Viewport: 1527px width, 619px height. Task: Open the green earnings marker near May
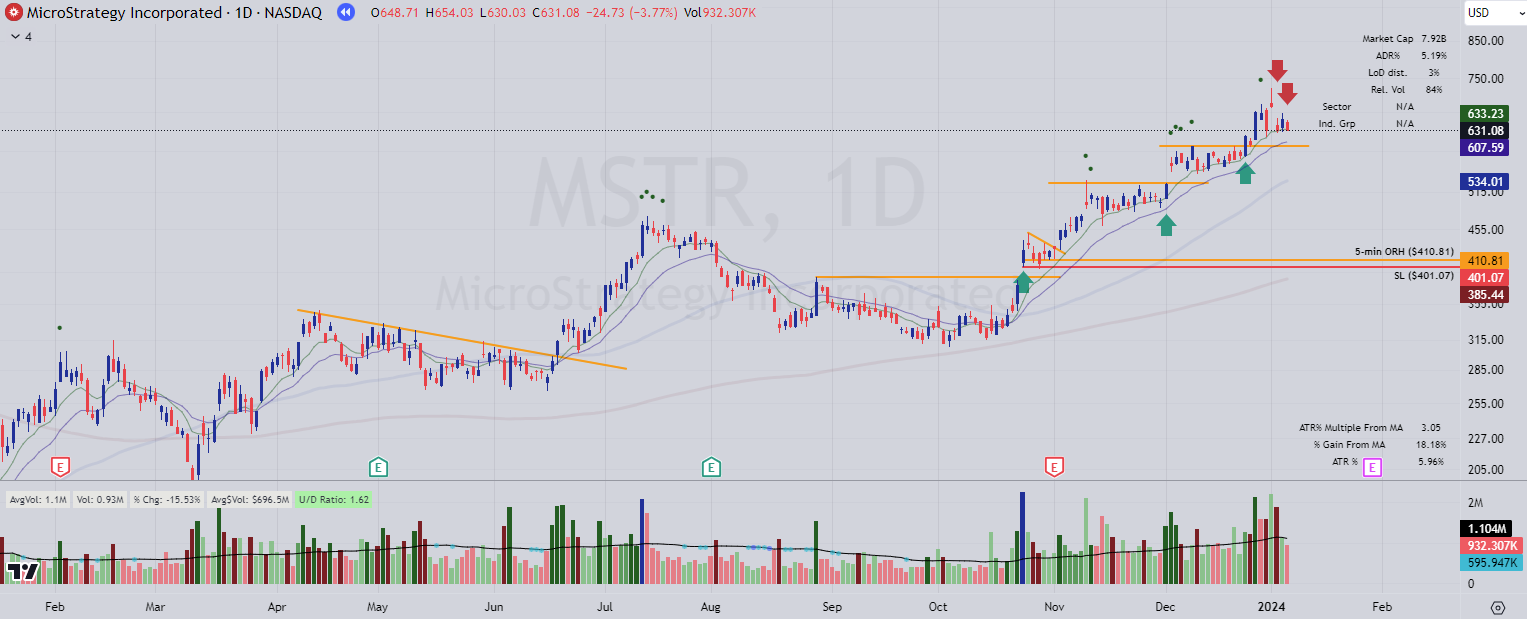[x=378, y=466]
